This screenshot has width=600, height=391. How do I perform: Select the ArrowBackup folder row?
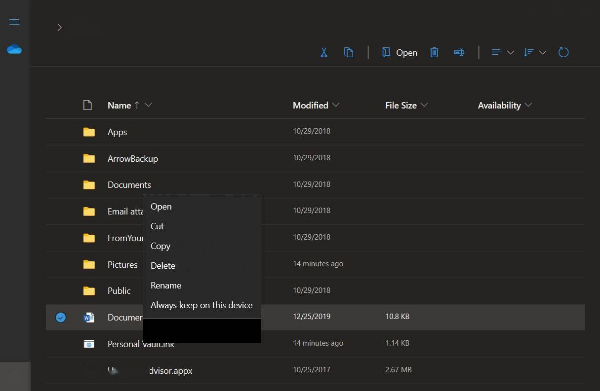(315, 158)
